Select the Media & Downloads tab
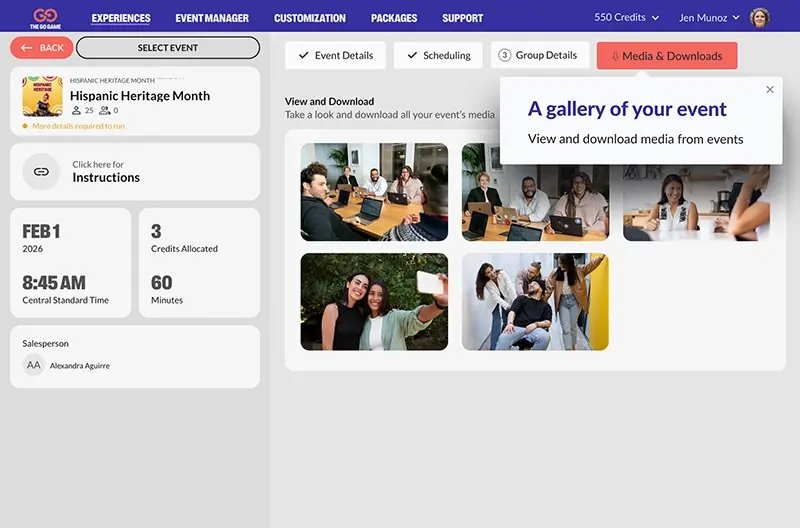 [x=667, y=56]
